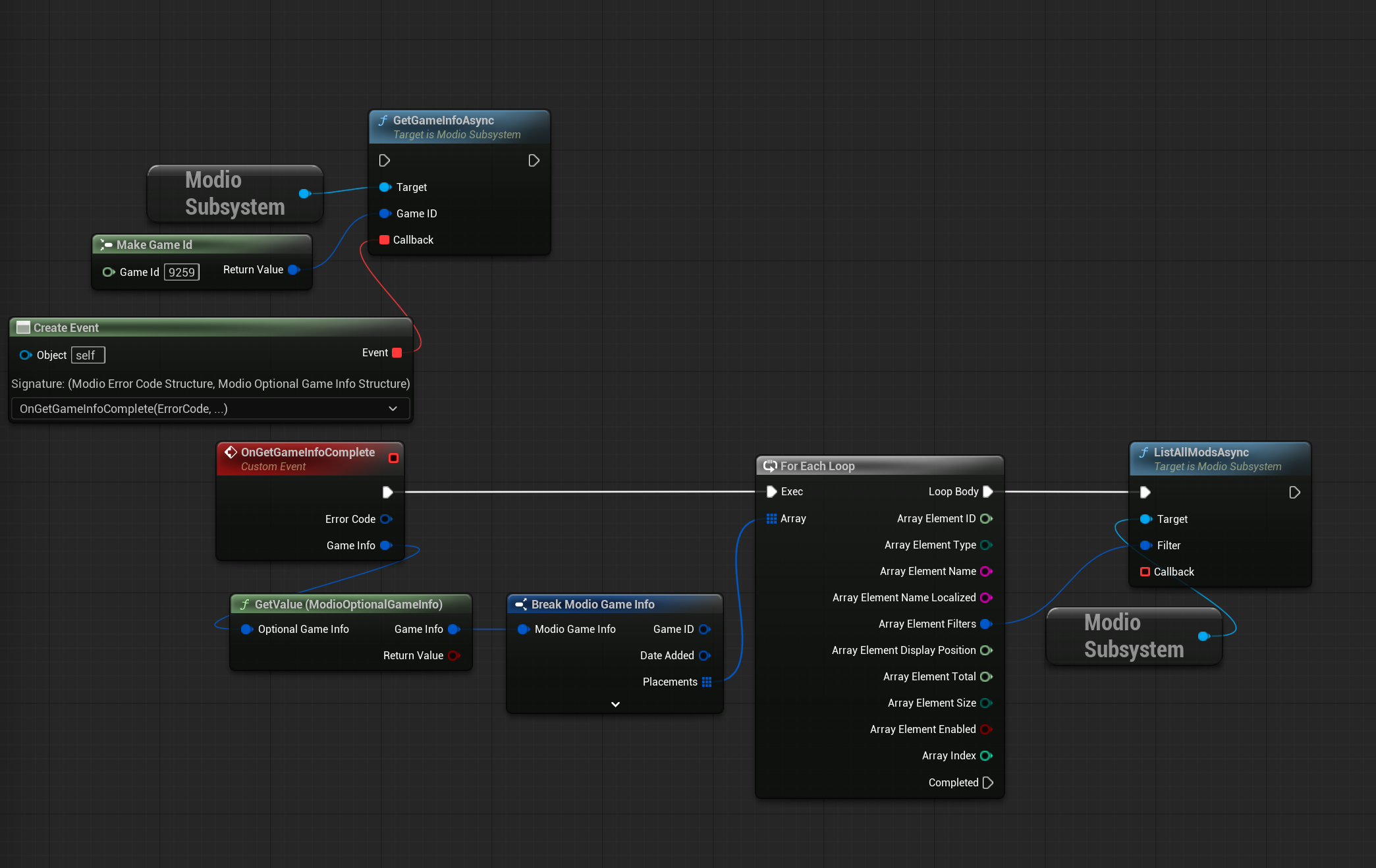This screenshot has height=868, width=1376.
Task: Click the self Object field
Action: click(88, 355)
